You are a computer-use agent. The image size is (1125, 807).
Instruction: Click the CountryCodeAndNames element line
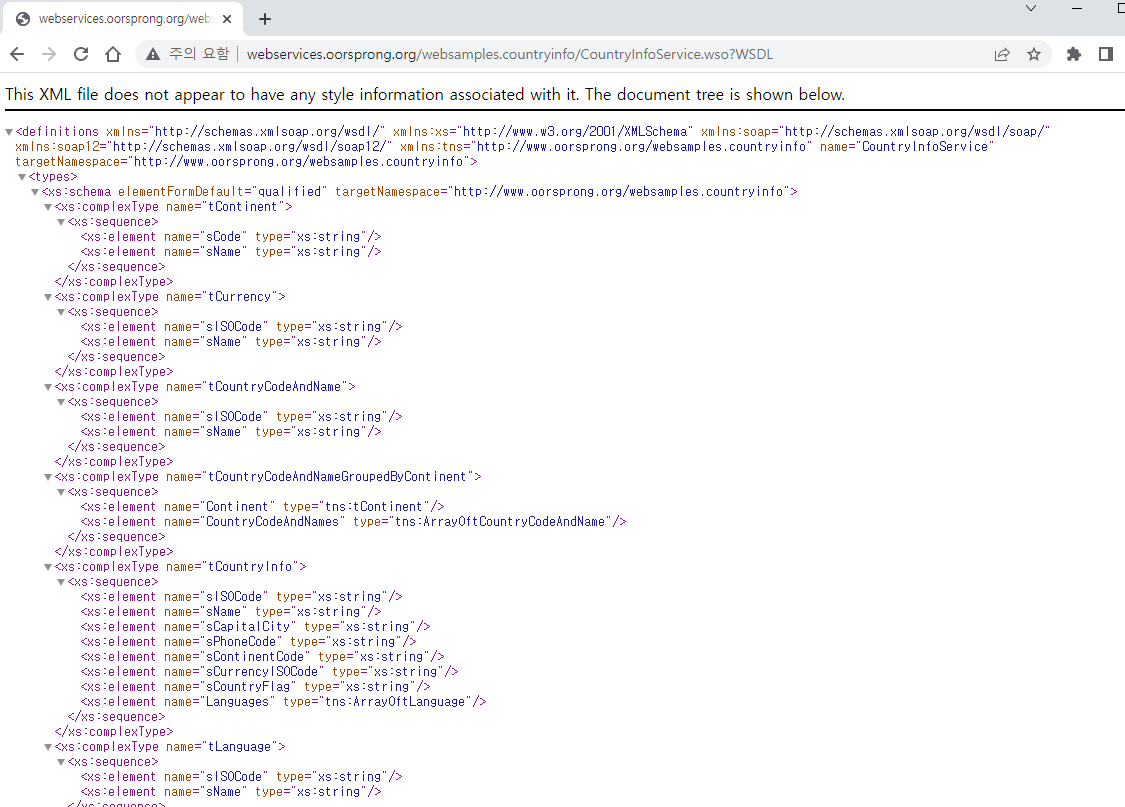pos(354,522)
